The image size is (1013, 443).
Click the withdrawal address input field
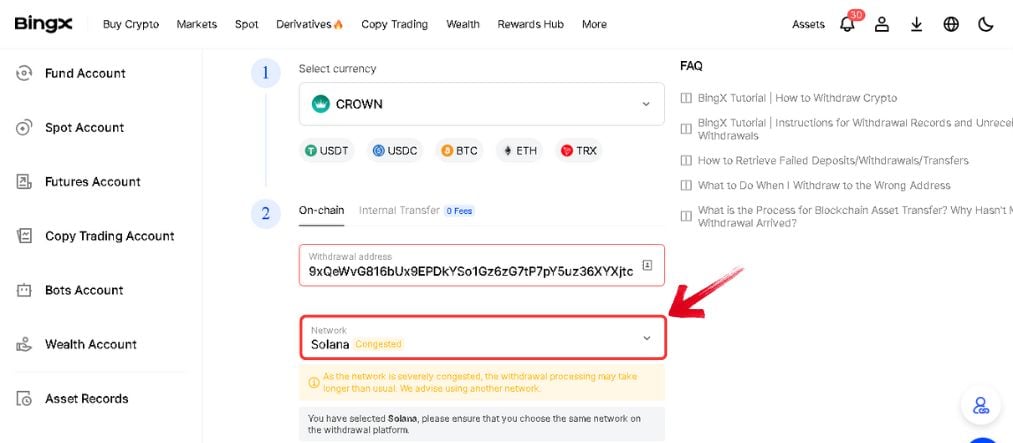[481, 265]
